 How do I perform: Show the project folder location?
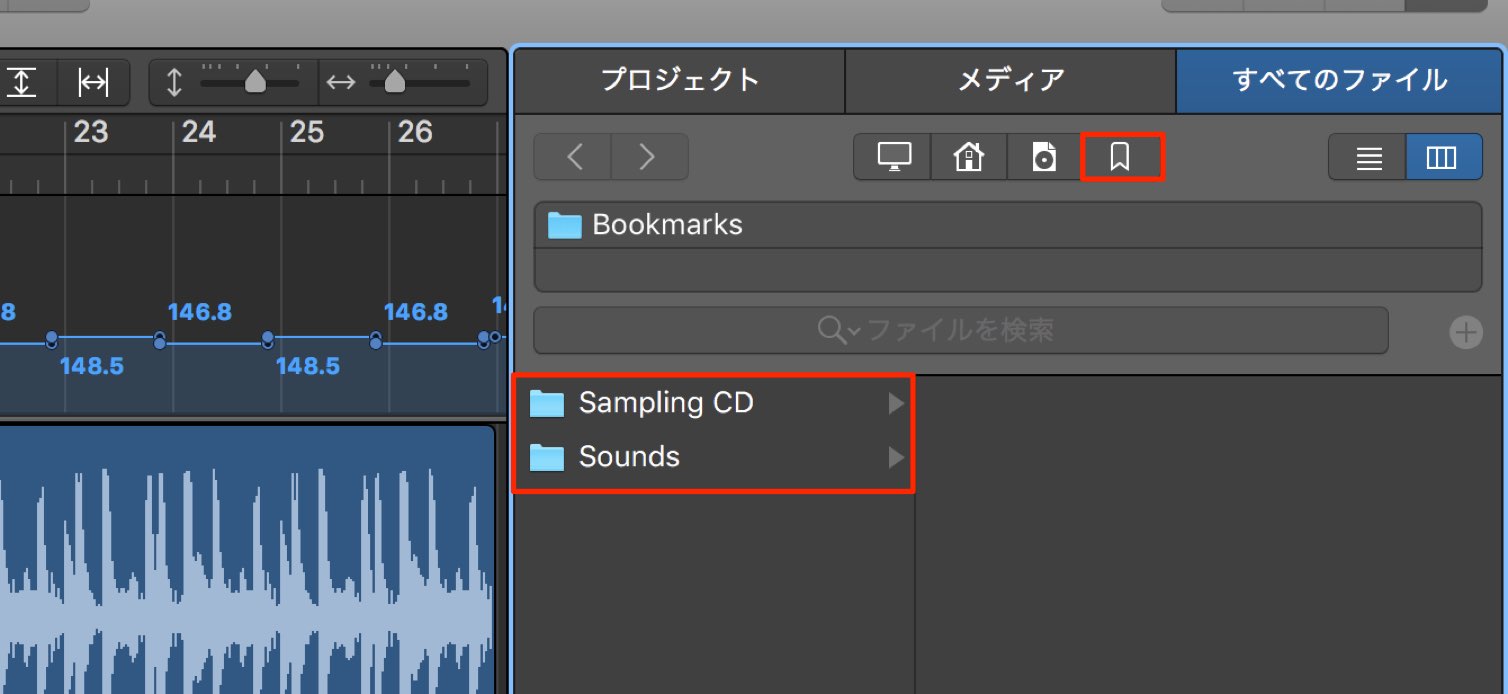coord(1044,157)
